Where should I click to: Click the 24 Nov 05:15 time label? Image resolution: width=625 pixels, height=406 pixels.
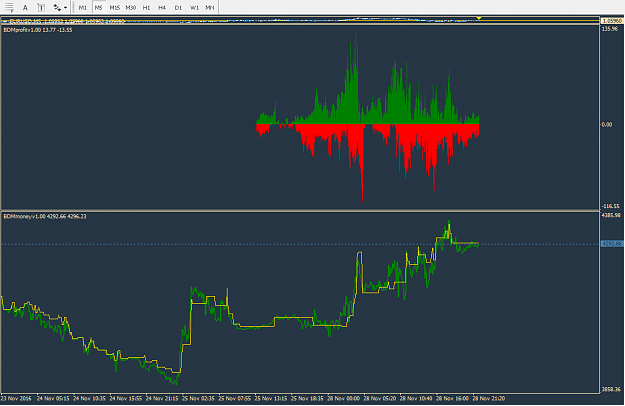coord(53,398)
